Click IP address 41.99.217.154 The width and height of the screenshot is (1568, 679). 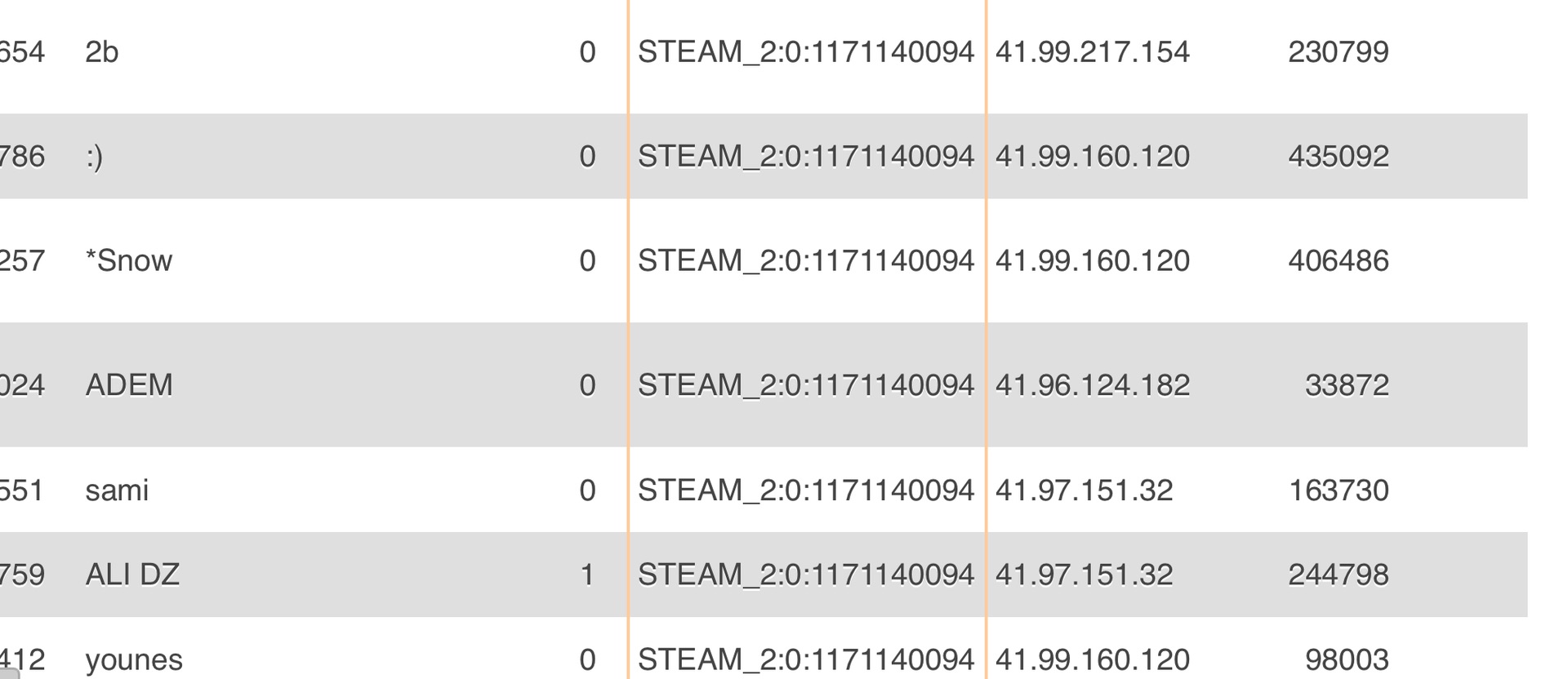click(1093, 52)
